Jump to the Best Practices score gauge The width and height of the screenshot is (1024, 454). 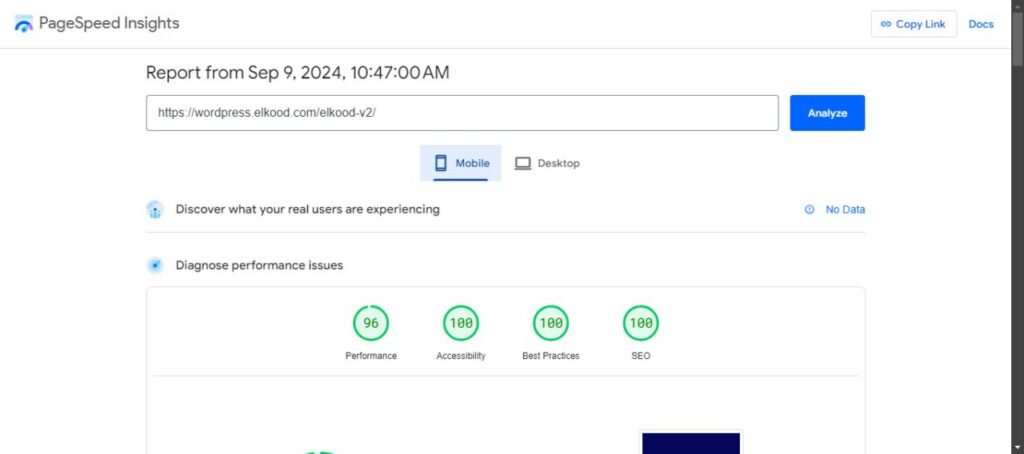[551, 323]
